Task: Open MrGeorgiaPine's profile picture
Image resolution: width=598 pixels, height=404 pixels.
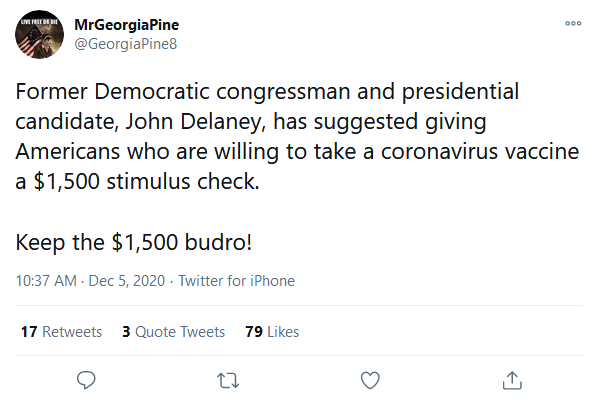Action: (39, 34)
